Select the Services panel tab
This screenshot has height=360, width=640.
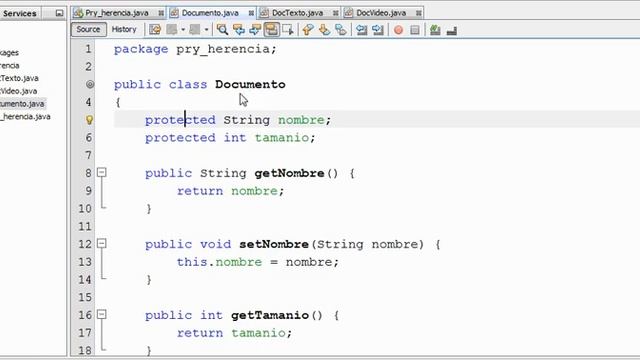[x=20, y=13]
